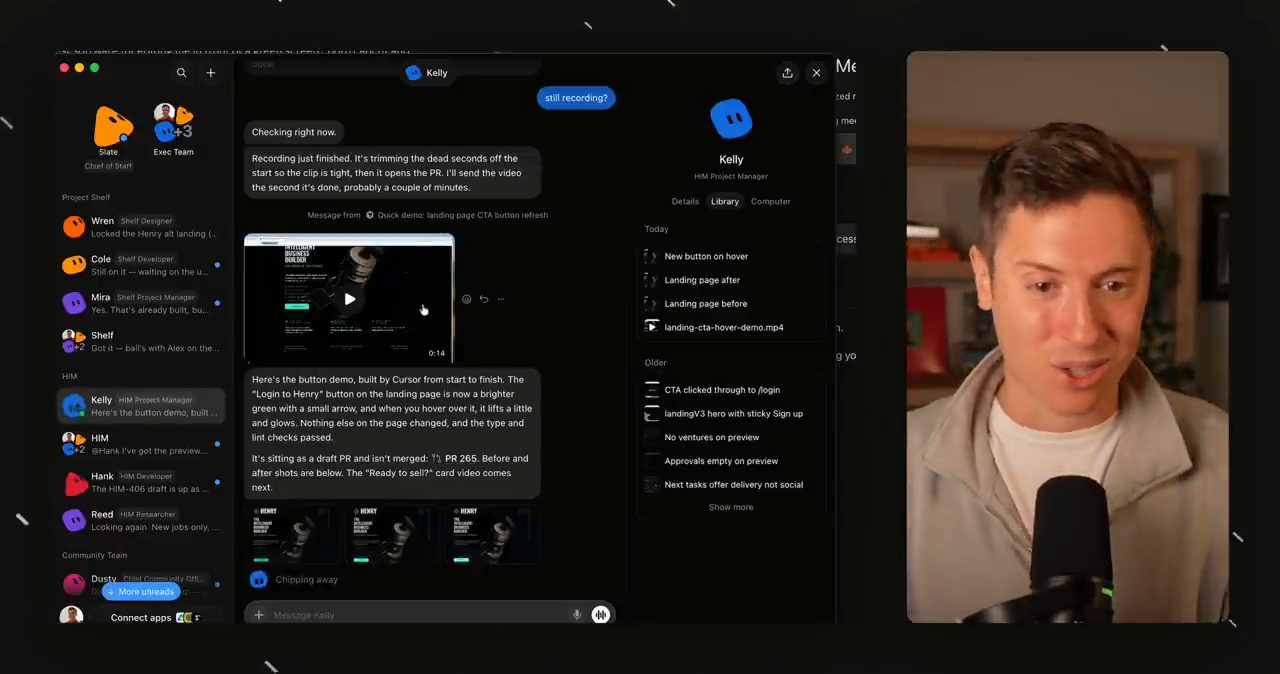The height and width of the screenshot is (674, 1280).
Task: Click the 'Chipping away' status avatar
Action: tap(259, 580)
